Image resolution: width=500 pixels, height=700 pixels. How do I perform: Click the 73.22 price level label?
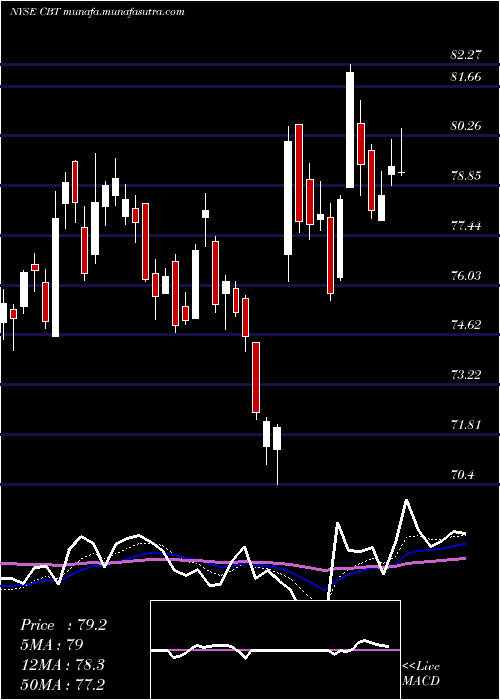pos(466,375)
